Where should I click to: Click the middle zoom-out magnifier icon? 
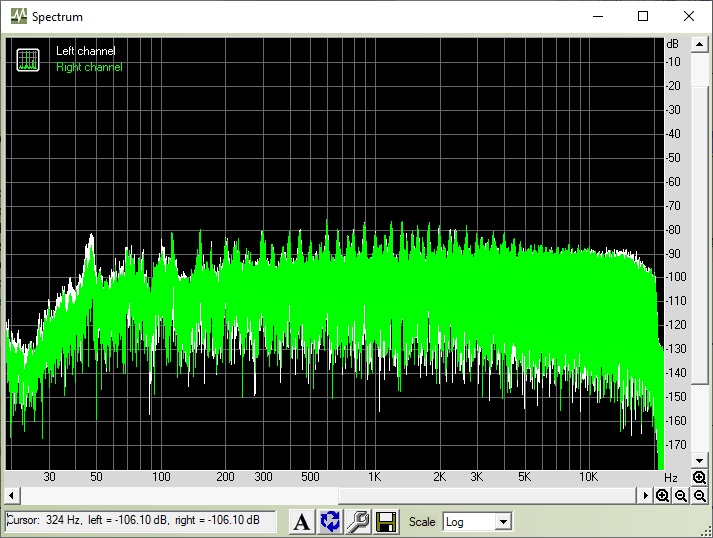click(x=681, y=496)
